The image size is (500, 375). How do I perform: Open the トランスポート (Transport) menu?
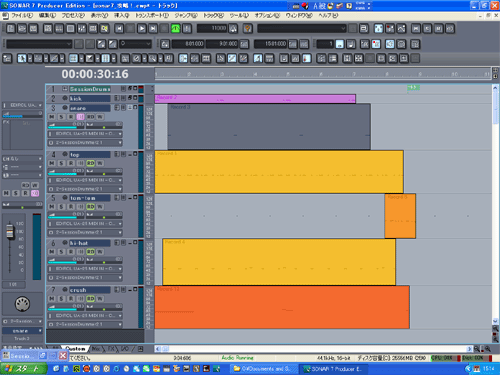pos(152,16)
